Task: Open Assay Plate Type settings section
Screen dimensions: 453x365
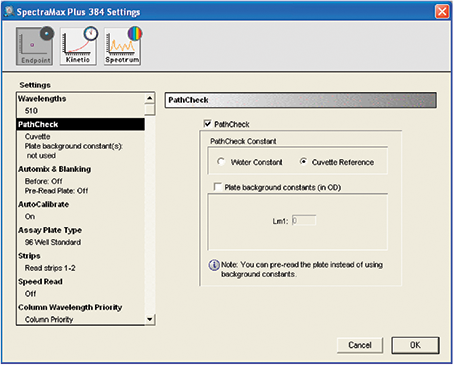Action: coord(50,230)
